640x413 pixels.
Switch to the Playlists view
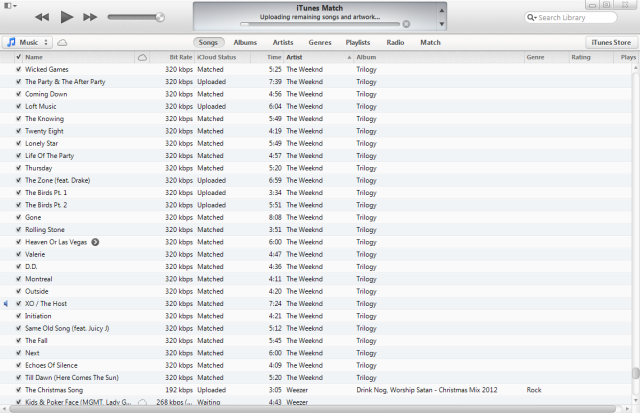pos(358,42)
